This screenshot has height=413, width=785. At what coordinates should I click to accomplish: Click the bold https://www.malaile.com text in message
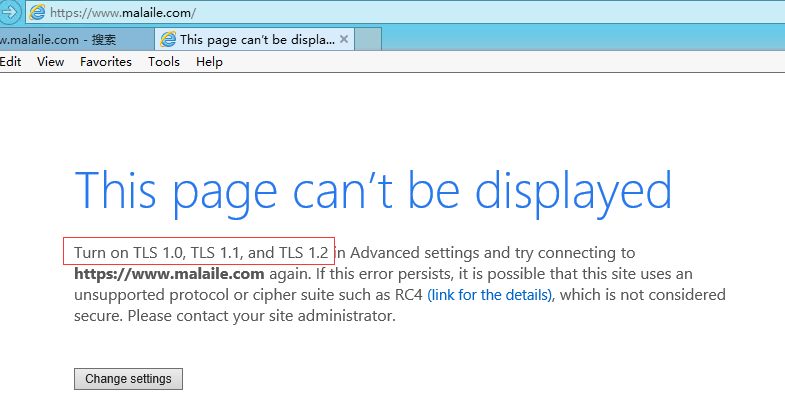click(169, 273)
